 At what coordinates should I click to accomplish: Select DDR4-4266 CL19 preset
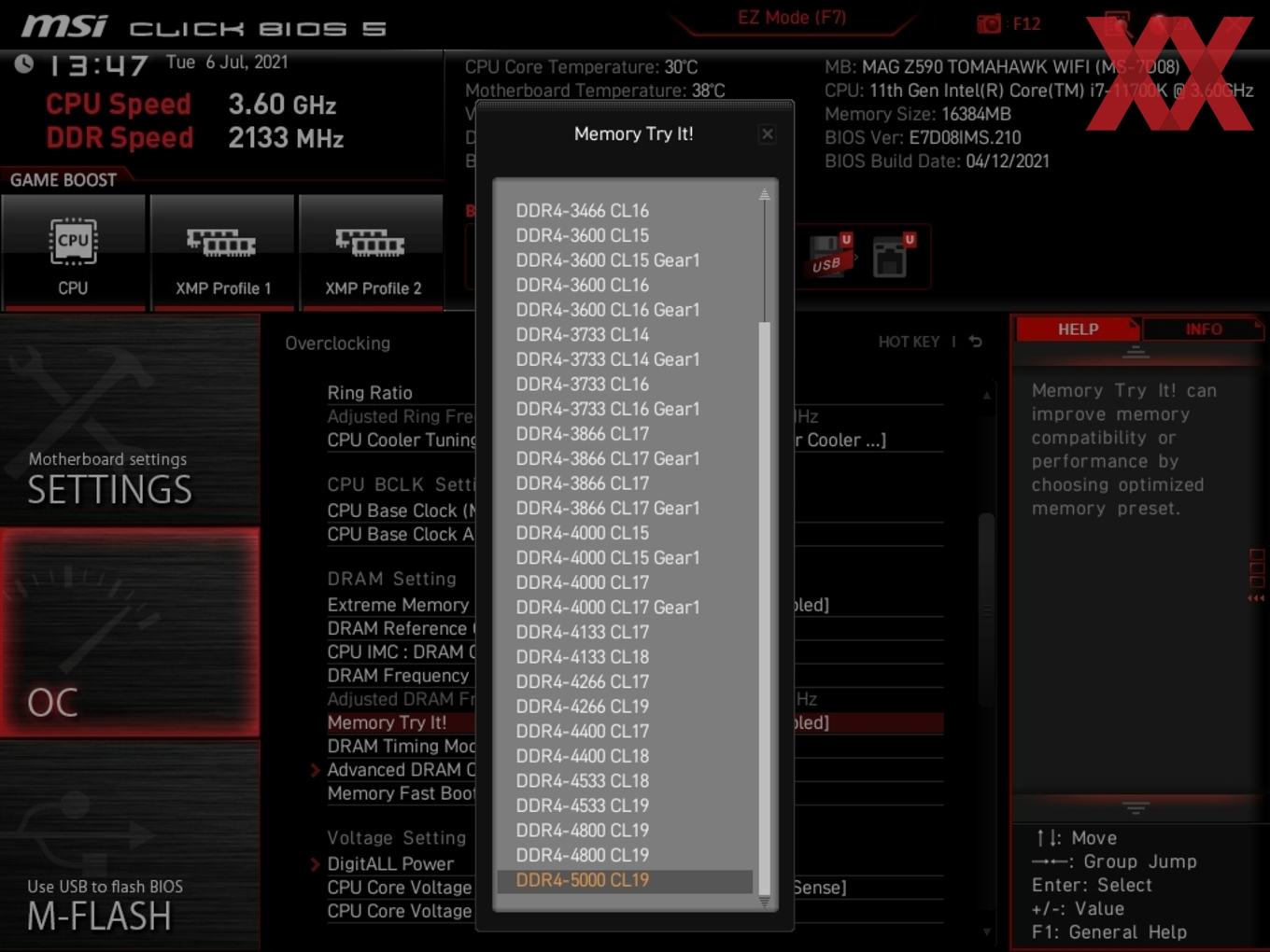(x=582, y=707)
